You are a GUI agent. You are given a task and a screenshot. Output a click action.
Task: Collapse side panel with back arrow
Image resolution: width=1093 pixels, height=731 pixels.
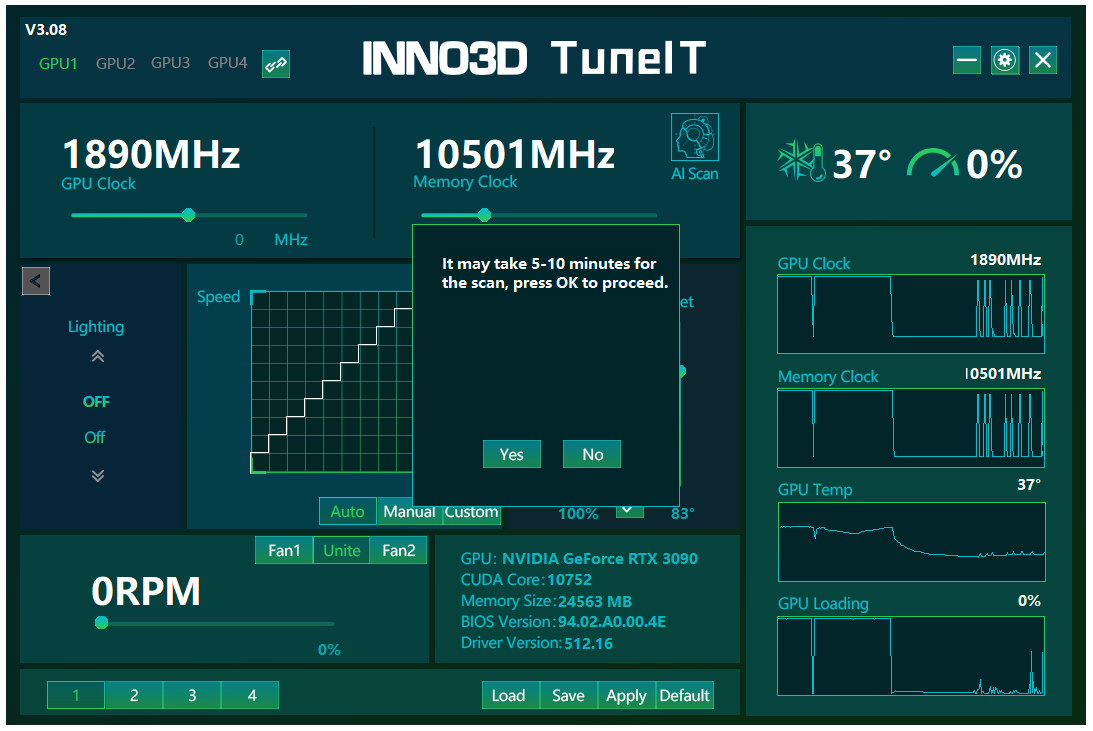pyautogui.click(x=36, y=282)
